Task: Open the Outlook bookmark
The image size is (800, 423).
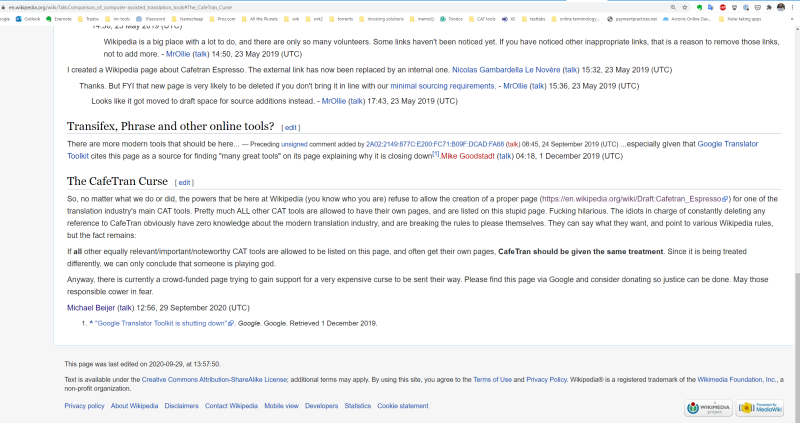Action: (x=28, y=19)
